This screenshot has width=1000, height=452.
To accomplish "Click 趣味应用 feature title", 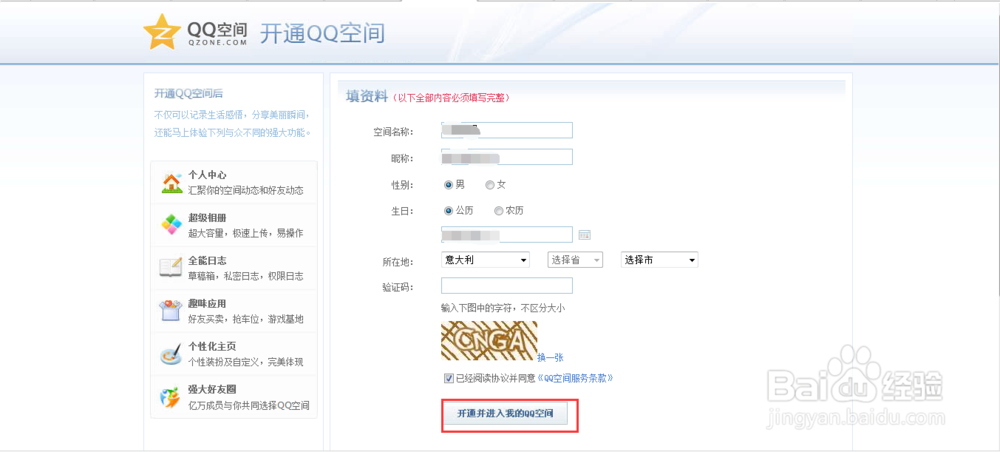I will pyautogui.click(x=207, y=303).
